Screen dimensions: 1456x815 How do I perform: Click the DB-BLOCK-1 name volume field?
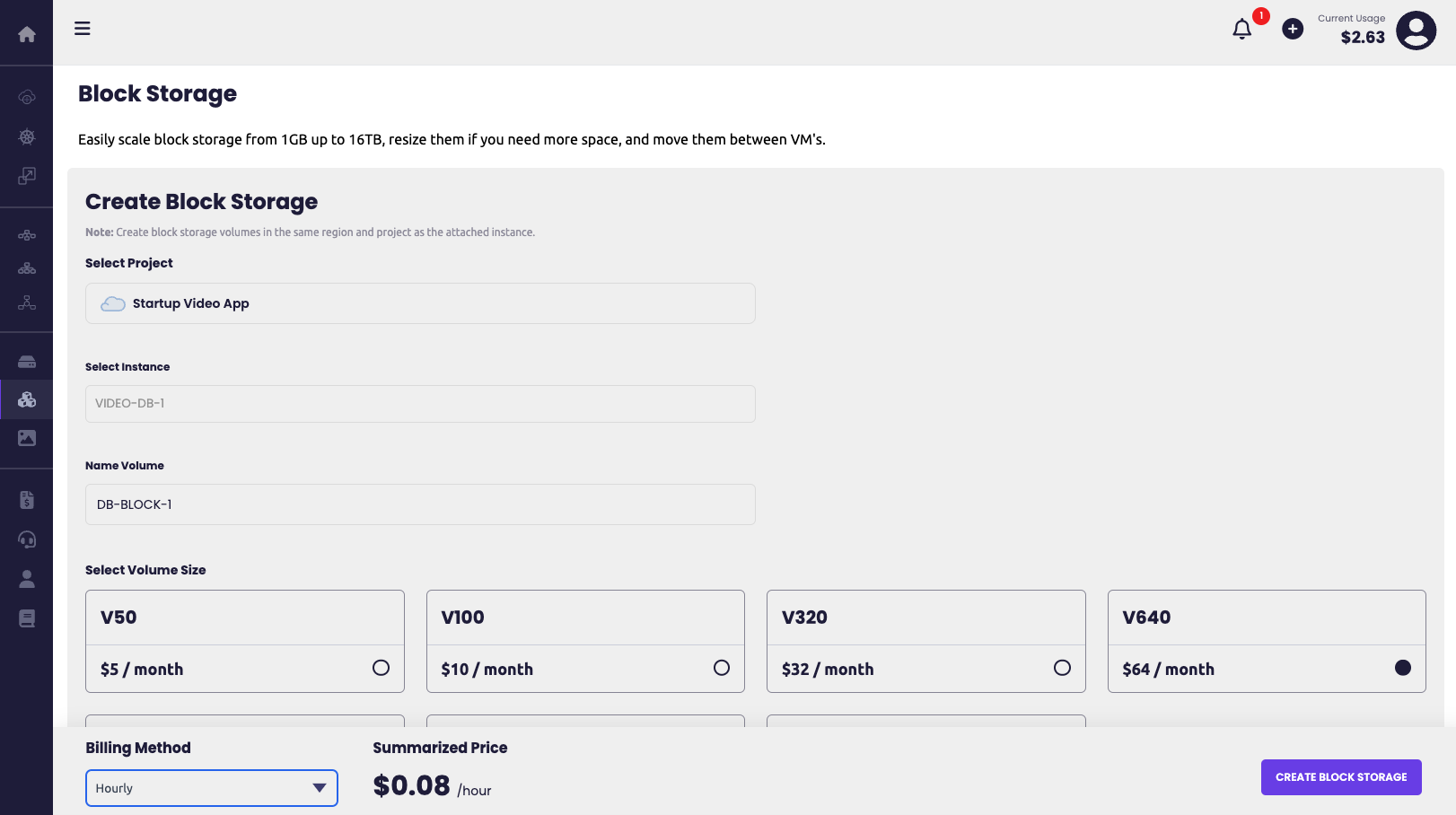419,504
